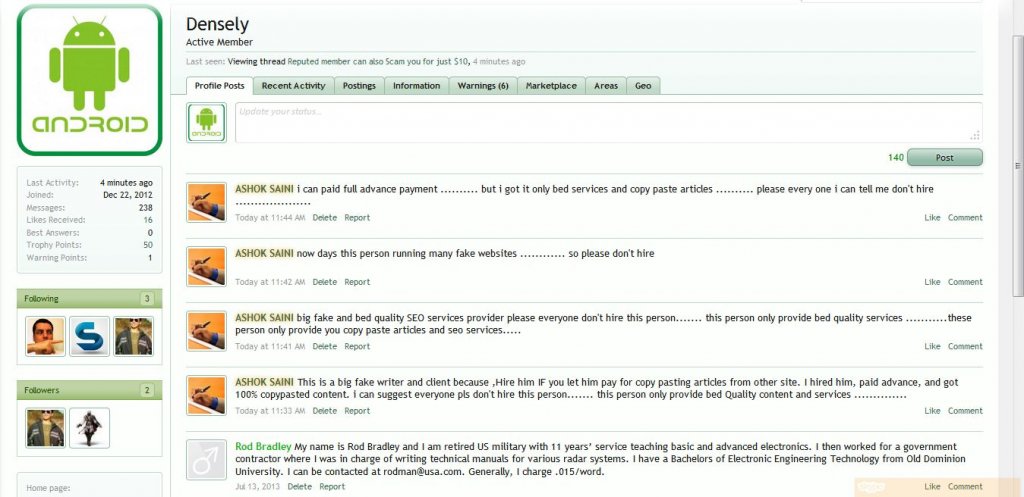
Task: Report Rod Bradley's Jul 13, 2013 post
Action: (332, 487)
